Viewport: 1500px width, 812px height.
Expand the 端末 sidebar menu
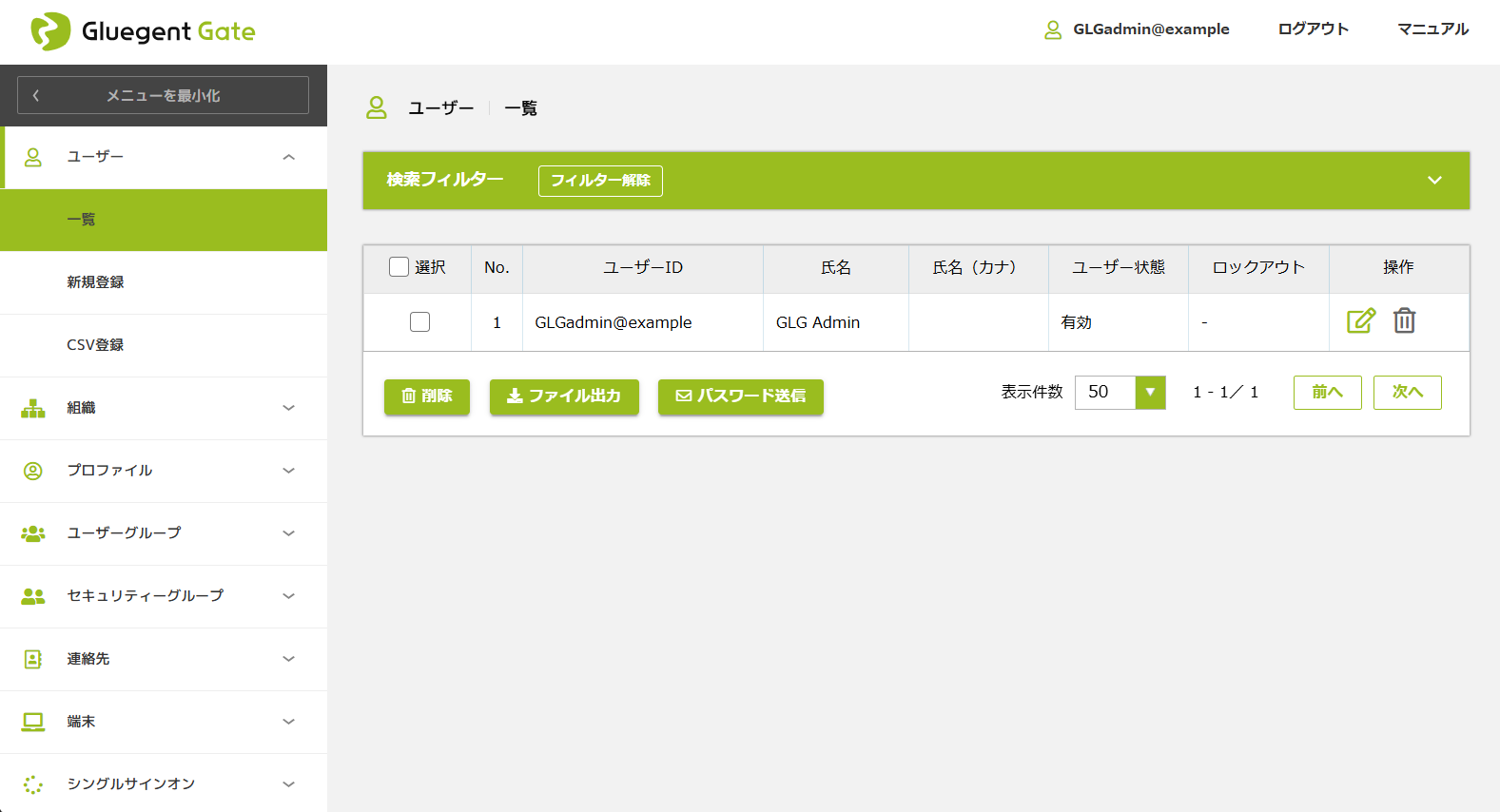289,722
